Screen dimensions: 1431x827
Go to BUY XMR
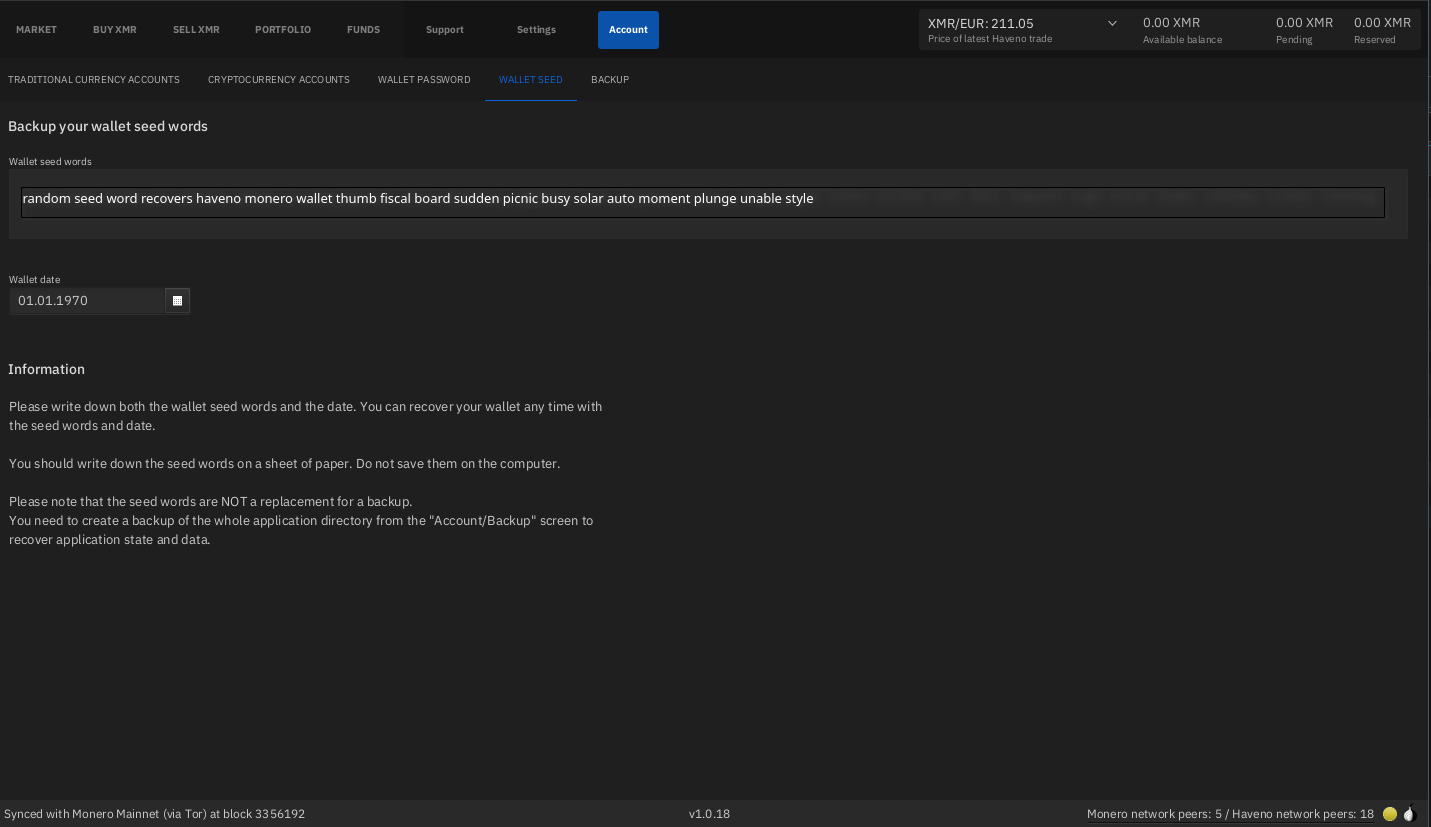click(115, 30)
